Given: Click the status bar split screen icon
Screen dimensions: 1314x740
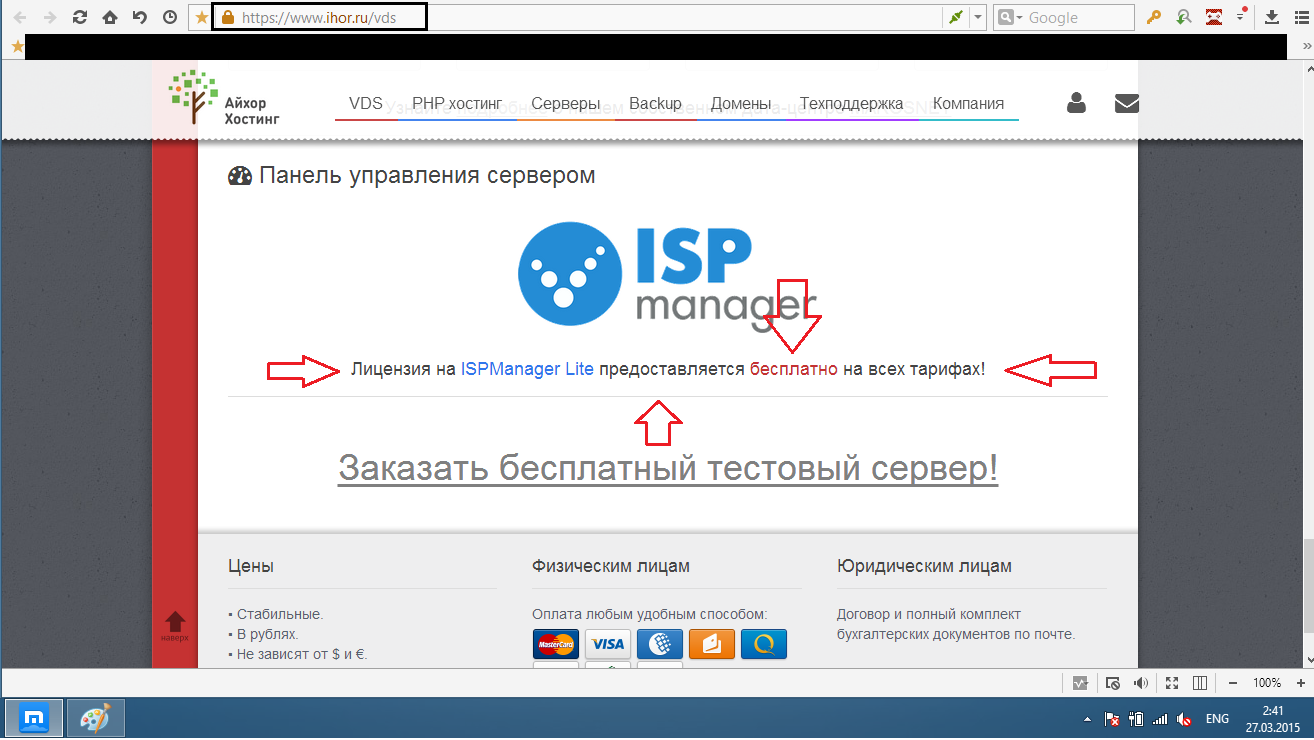Looking at the screenshot, I should pos(1200,683).
